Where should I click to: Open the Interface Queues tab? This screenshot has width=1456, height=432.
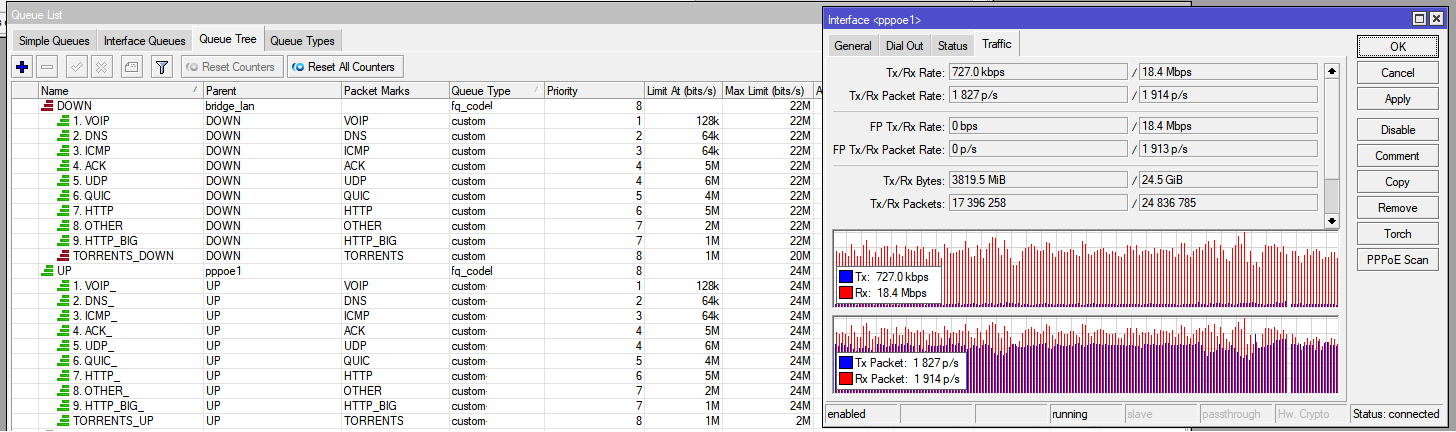click(x=145, y=41)
